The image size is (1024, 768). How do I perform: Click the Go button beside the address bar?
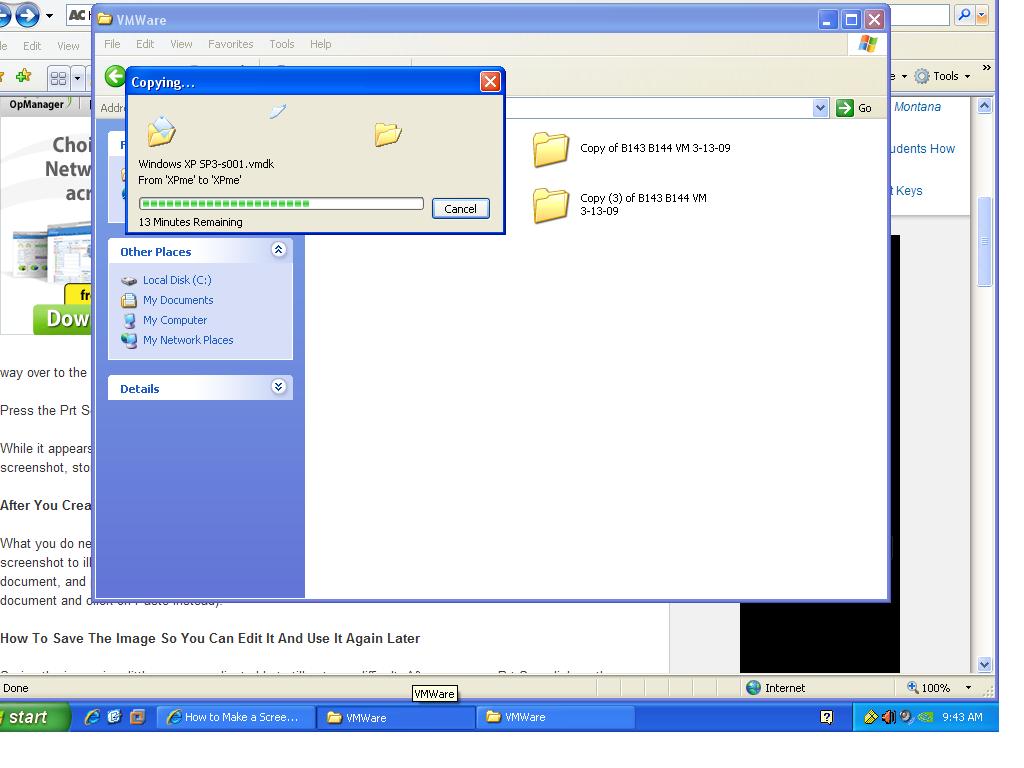[x=854, y=108]
